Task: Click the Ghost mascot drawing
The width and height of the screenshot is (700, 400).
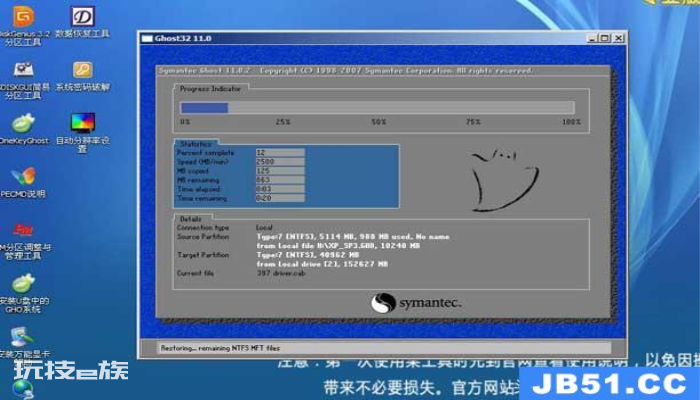Action: point(505,180)
